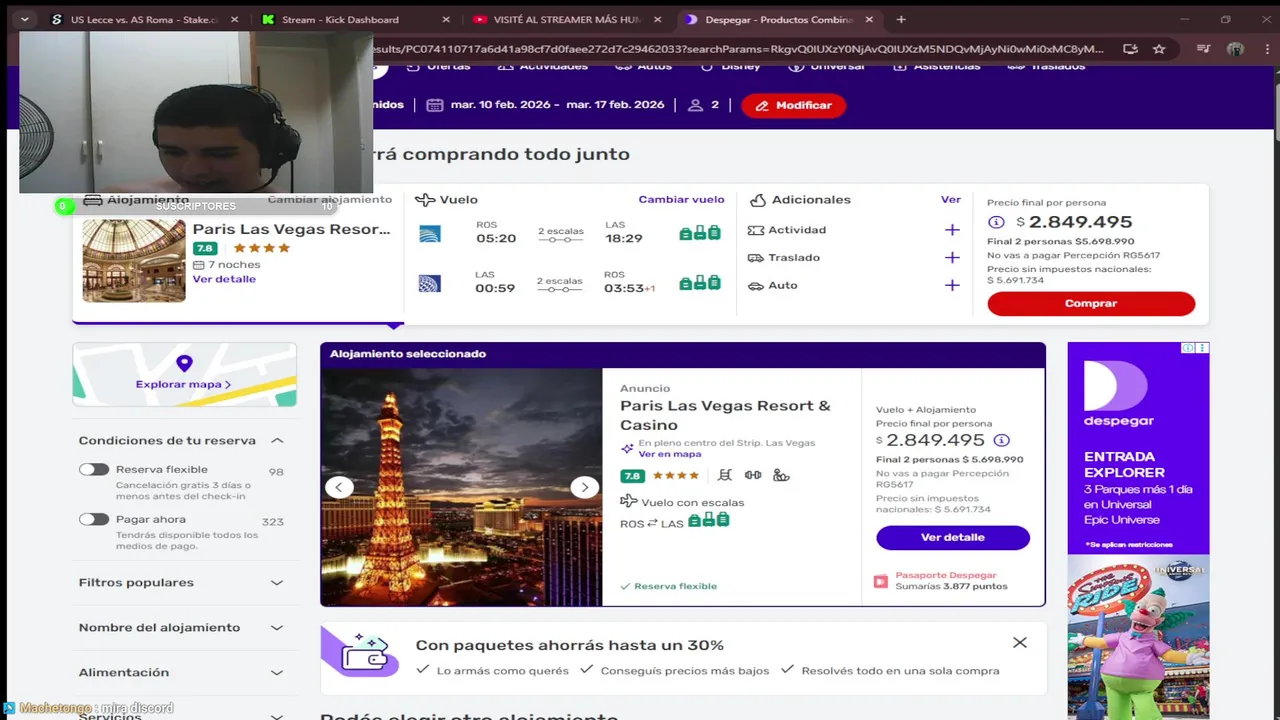
Task: Click baggage icons for 00:59 LAS flight
Action: 700,283
